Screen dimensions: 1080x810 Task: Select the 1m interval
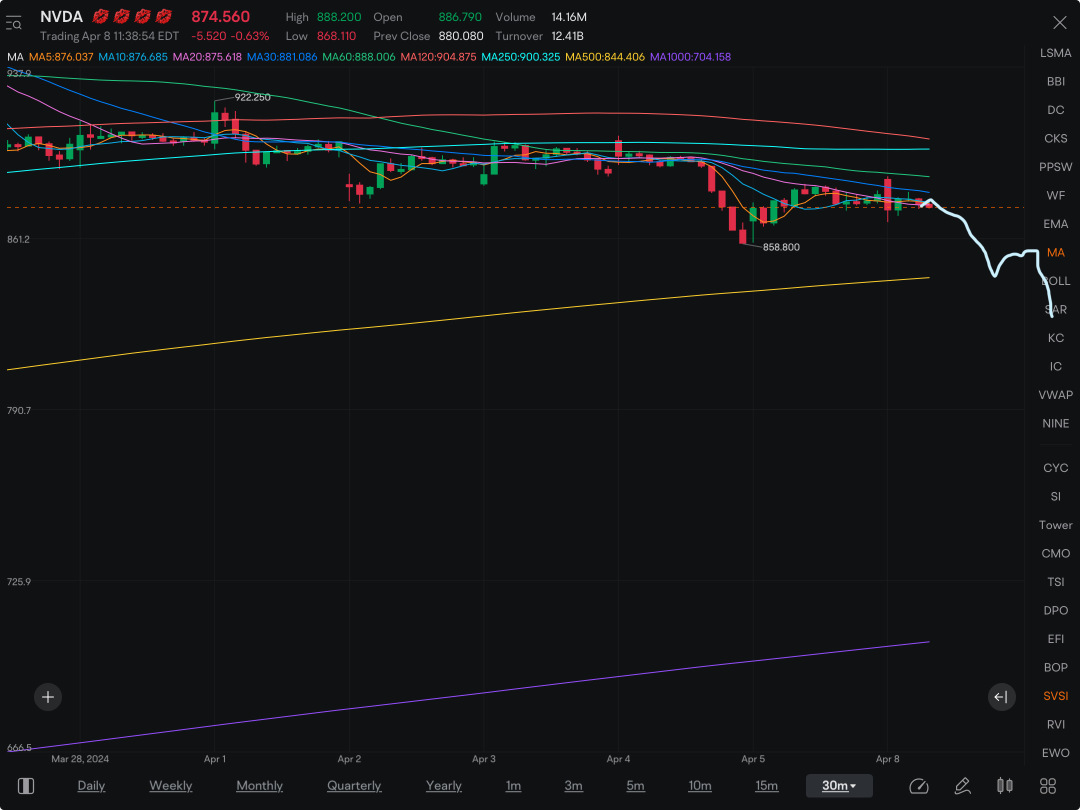513,786
